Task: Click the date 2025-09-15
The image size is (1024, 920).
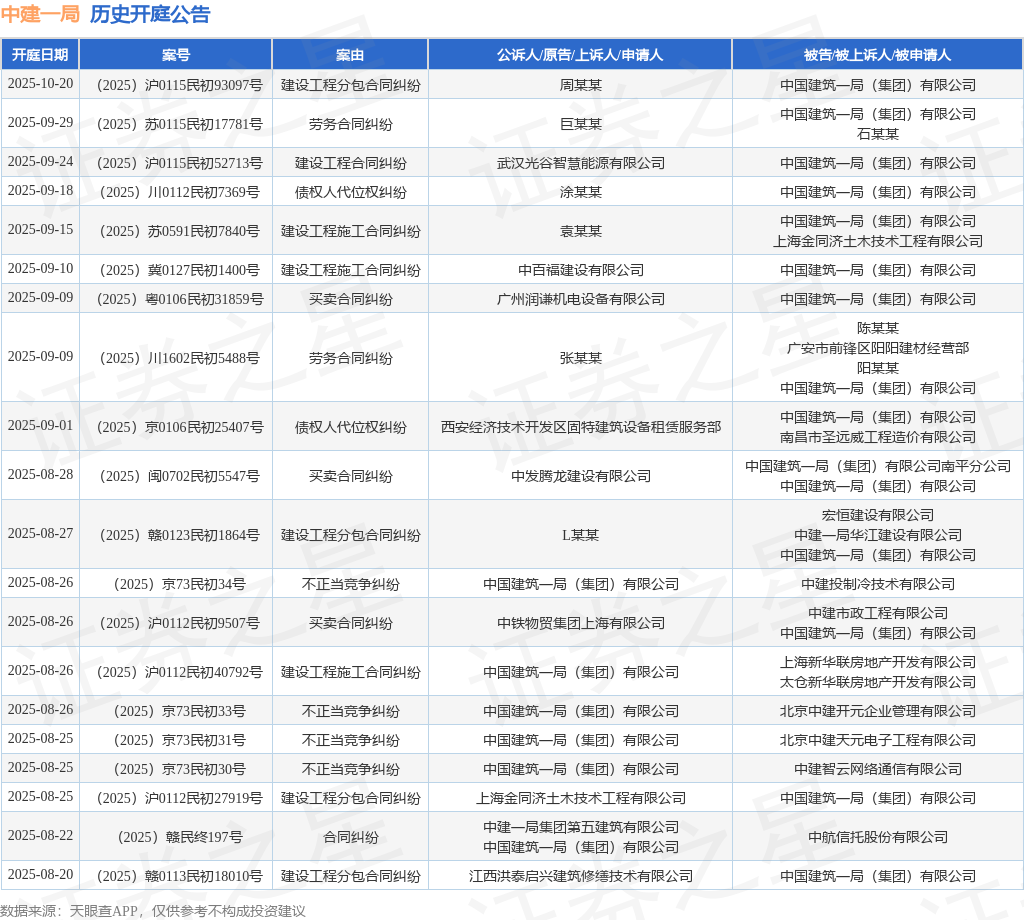Action: point(40,230)
